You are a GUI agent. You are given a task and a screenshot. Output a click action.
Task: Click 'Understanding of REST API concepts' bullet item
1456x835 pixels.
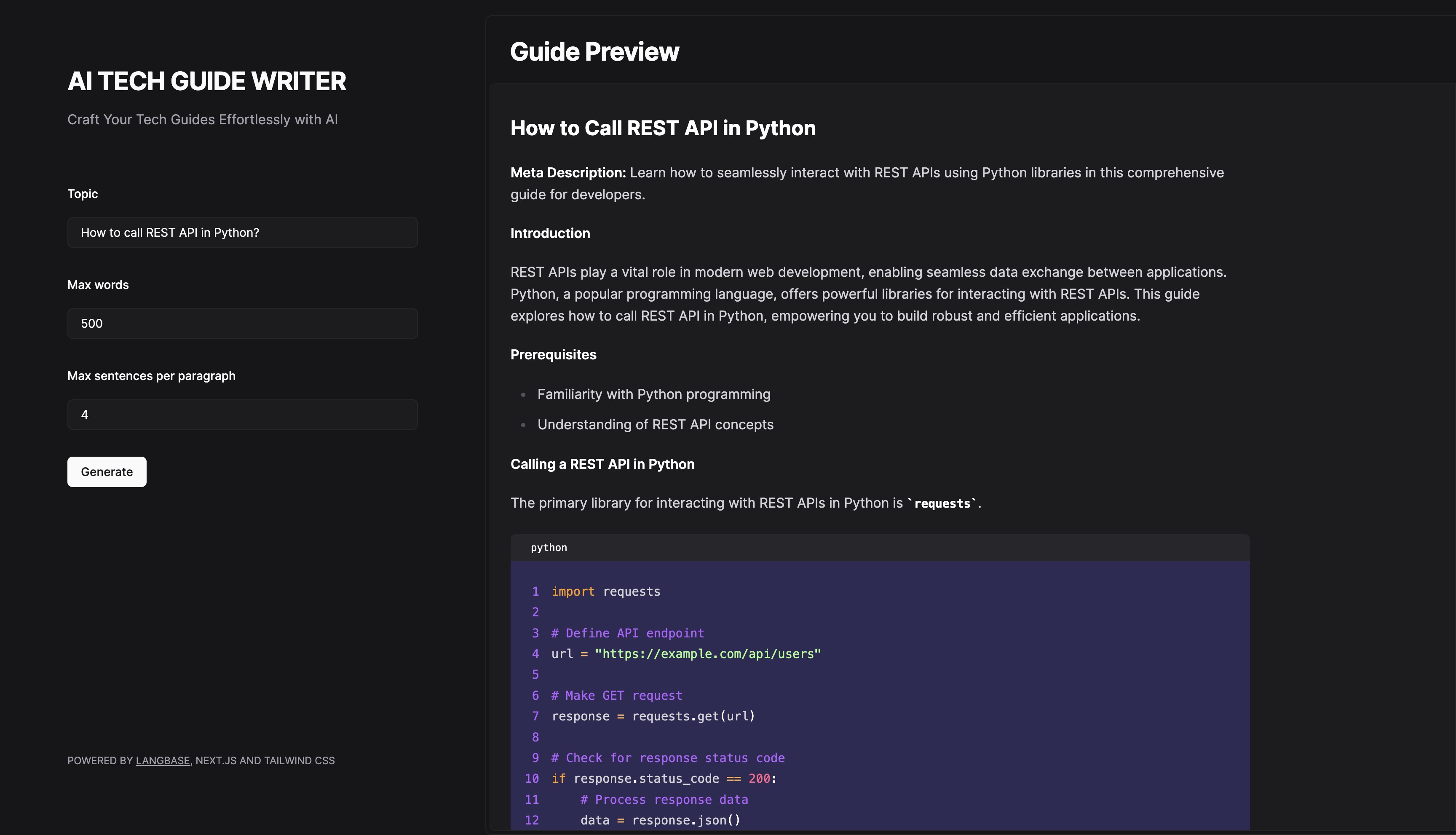pos(655,424)
